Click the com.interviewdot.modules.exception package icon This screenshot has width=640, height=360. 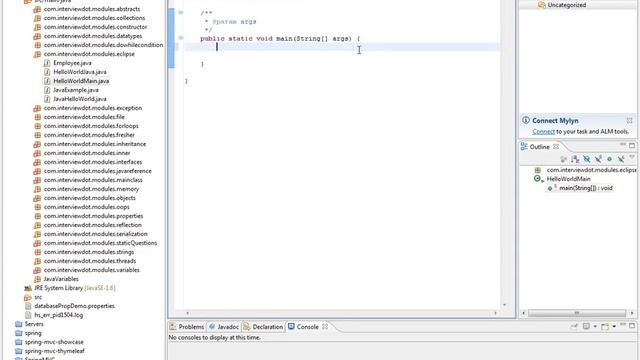click(37, 108)
